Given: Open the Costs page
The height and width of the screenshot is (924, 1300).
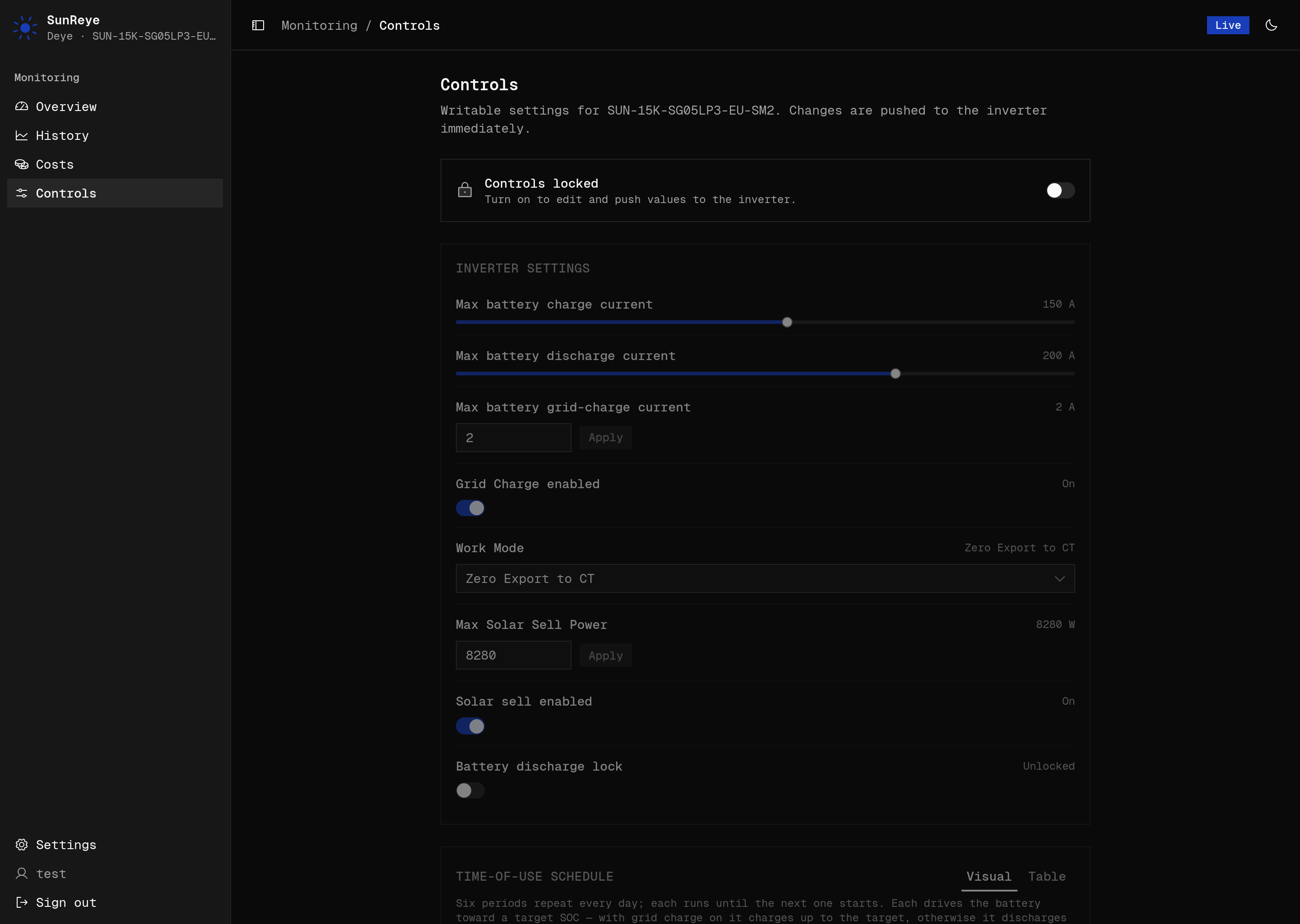Looking at the screenshot, I should pos(115,164).
